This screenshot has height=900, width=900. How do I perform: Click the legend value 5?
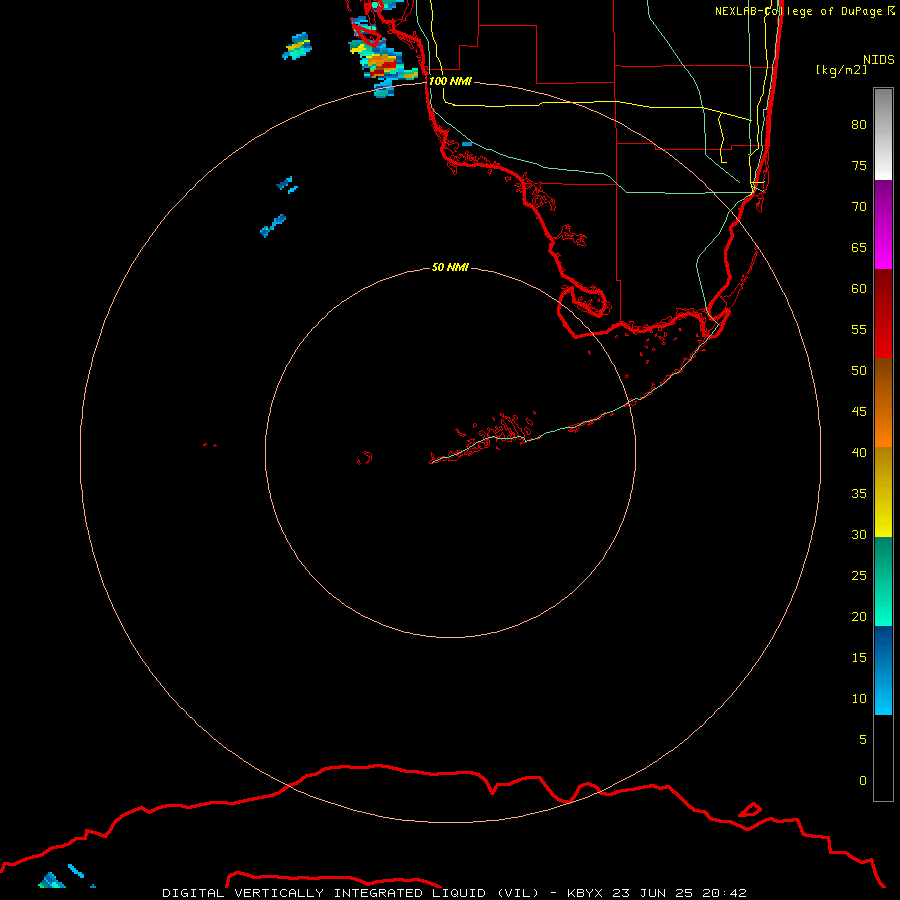[863, 740]
